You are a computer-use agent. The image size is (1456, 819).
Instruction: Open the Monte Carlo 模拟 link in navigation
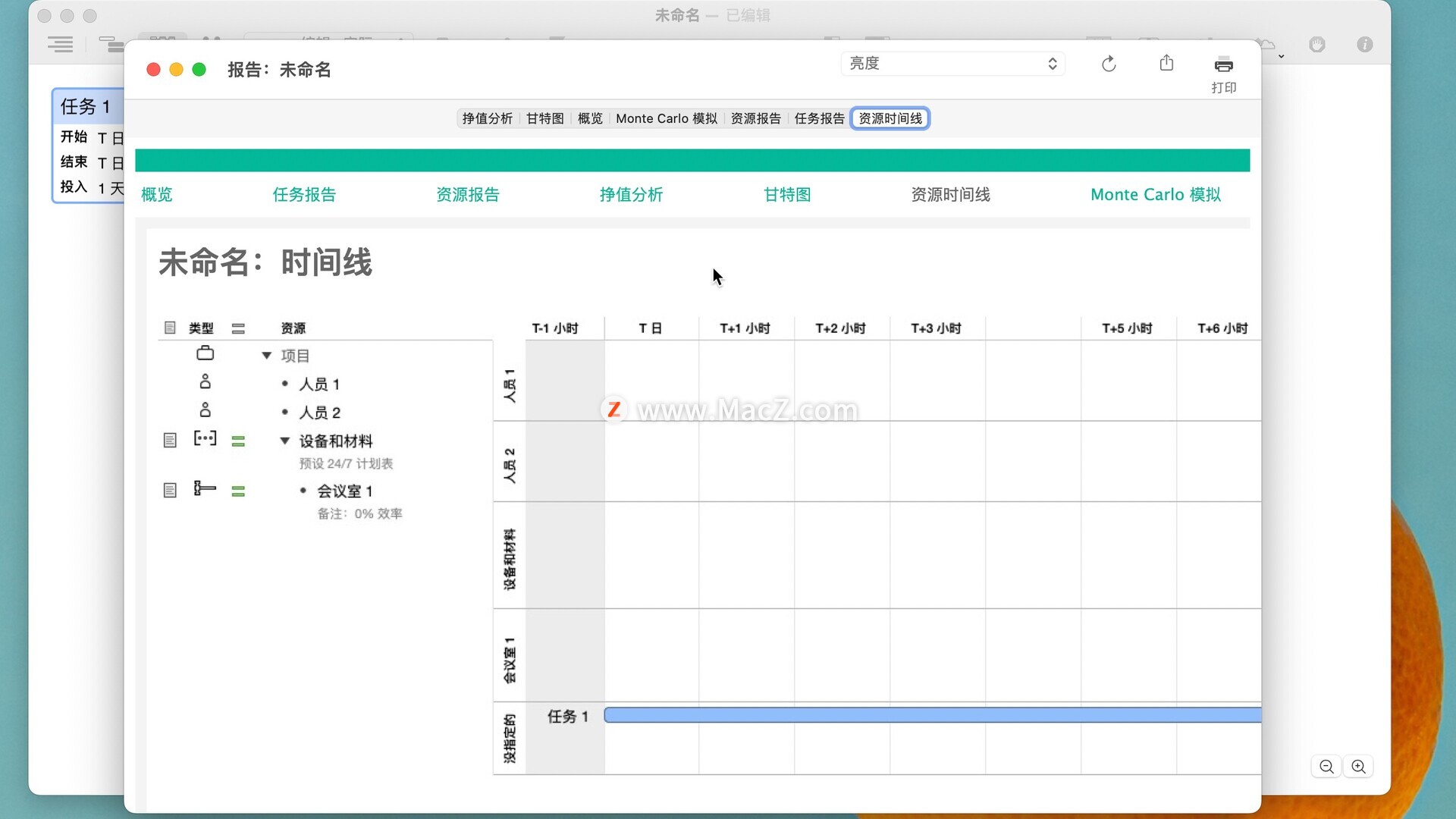pyautogui.click(x=1156, y=195)
